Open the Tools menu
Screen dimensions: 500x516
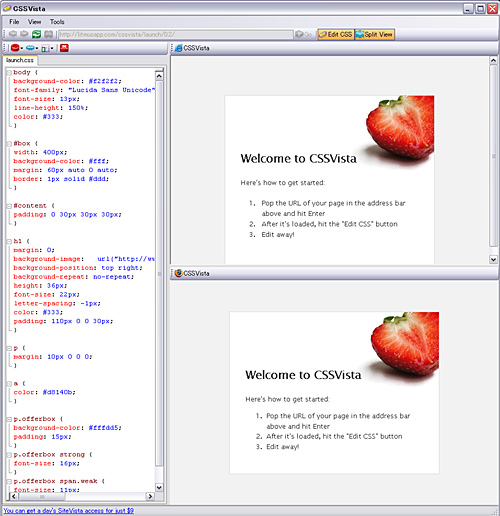click(x=57, y=22)
